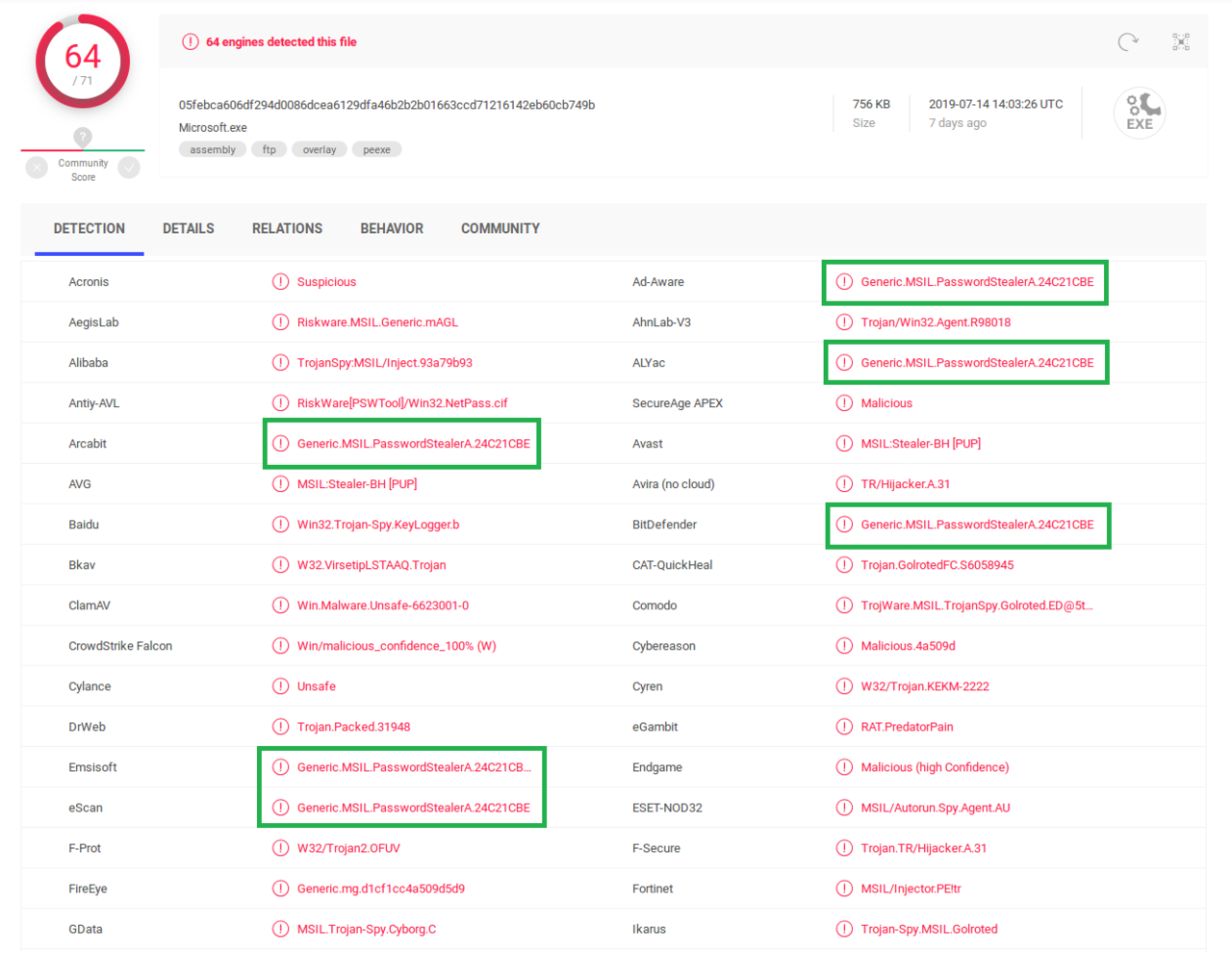The height and width of the screenshot is (953, 1232).
Task: Vote the file malicious with X icon
Action: 36,167
